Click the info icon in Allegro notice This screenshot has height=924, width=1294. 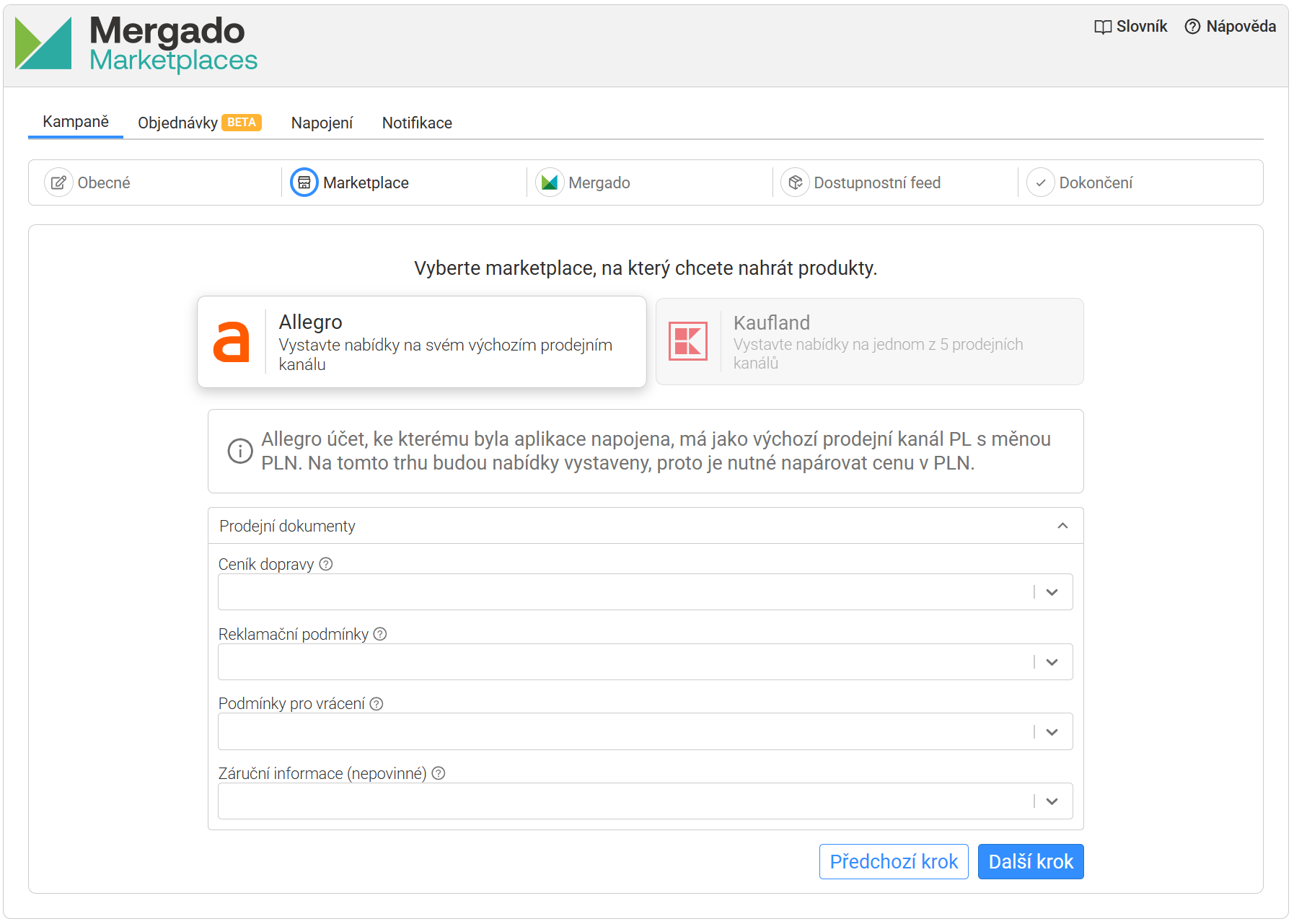tap(240, 451)
